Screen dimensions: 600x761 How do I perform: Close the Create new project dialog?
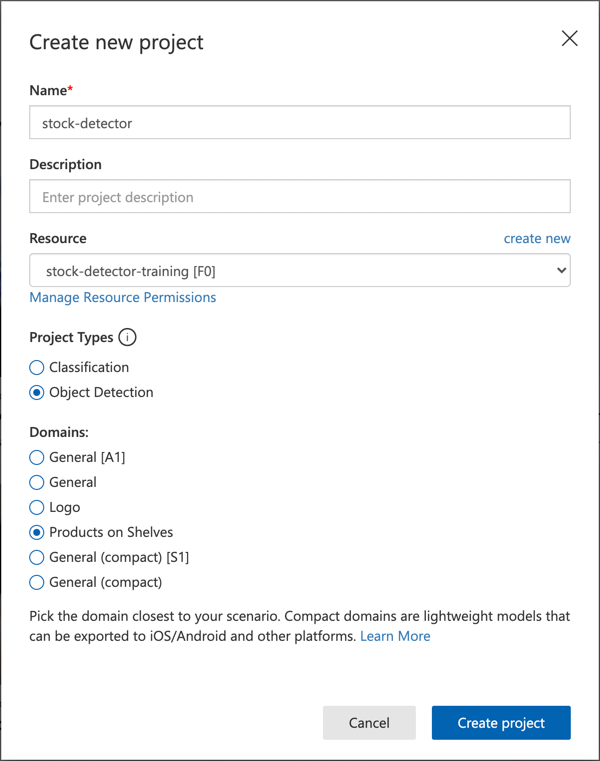(569, 39)
